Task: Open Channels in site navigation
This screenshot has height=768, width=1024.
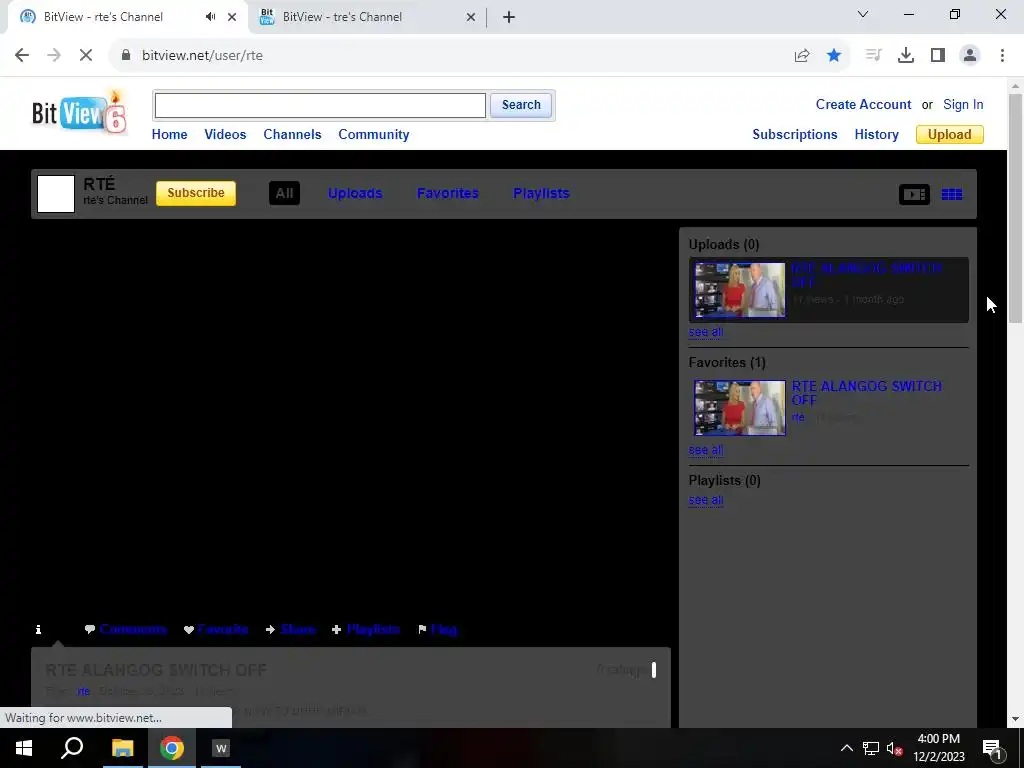Action: pyautogui.click(x=293, y=135)
